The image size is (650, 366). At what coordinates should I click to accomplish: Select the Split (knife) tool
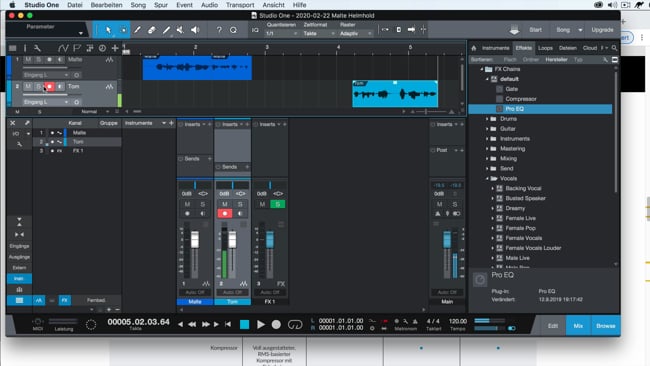coord(137,30)
